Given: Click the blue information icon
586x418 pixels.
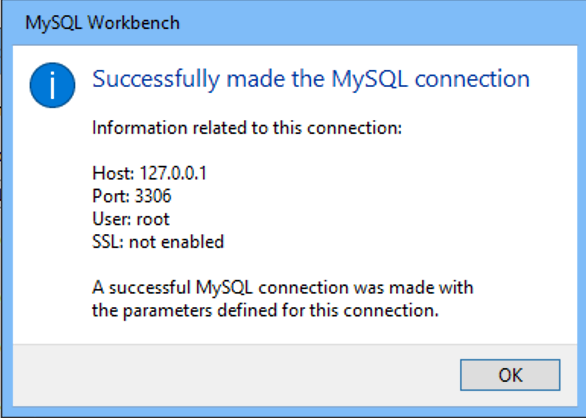Looking at the screenshot, I should click(52, 85).
